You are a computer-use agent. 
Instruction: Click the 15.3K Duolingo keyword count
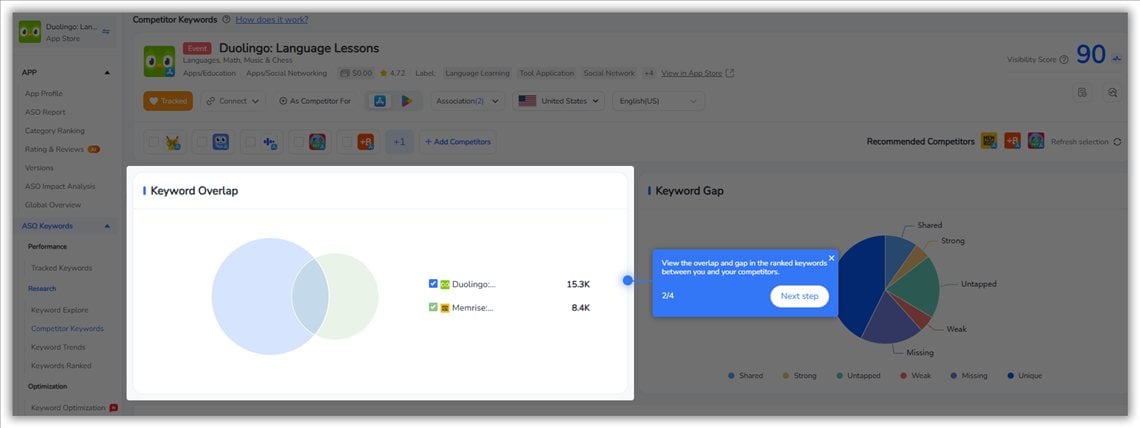(x=578, y=284)
